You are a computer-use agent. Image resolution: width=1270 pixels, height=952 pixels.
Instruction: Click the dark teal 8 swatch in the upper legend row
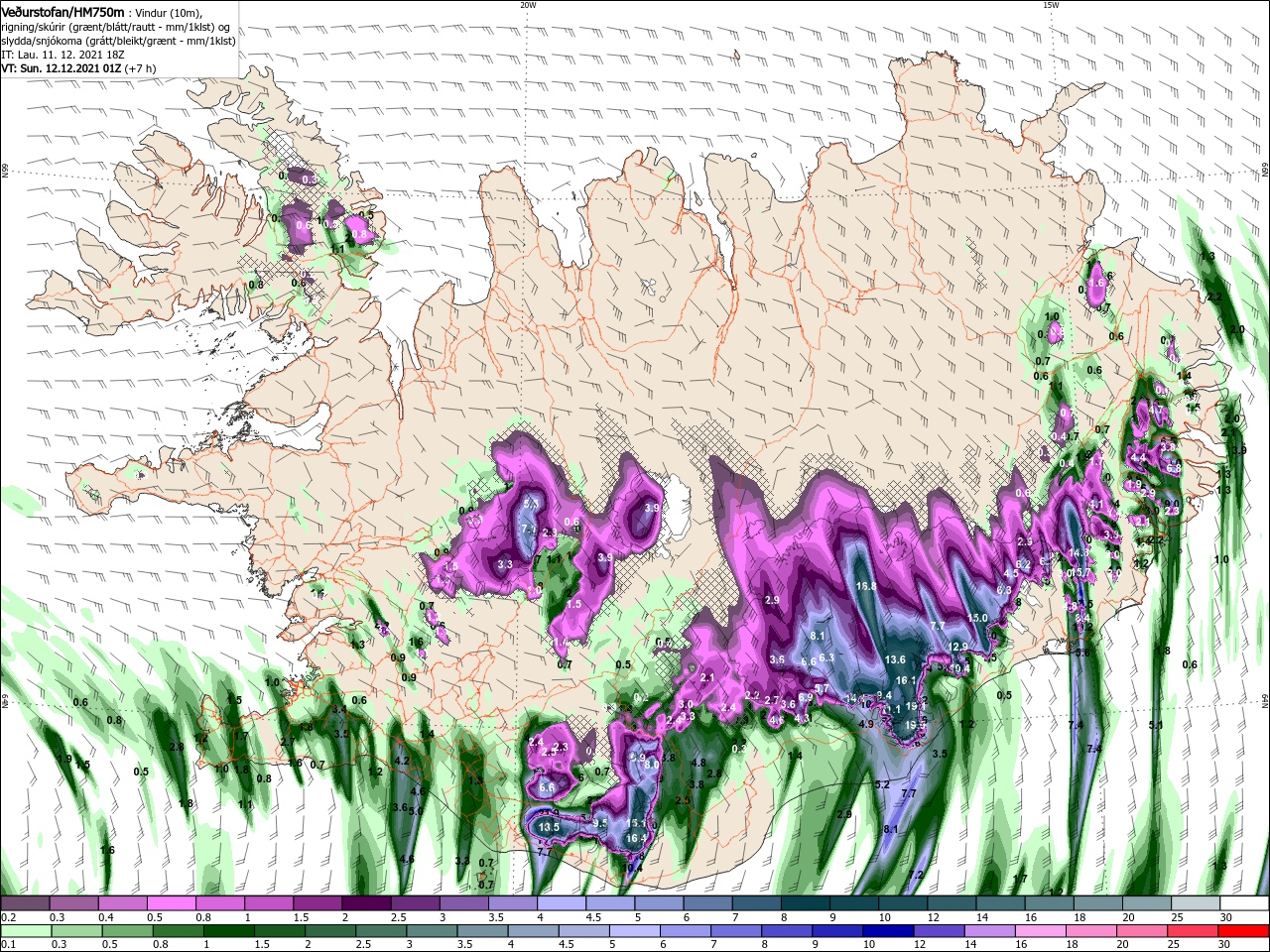click(806, 903)
